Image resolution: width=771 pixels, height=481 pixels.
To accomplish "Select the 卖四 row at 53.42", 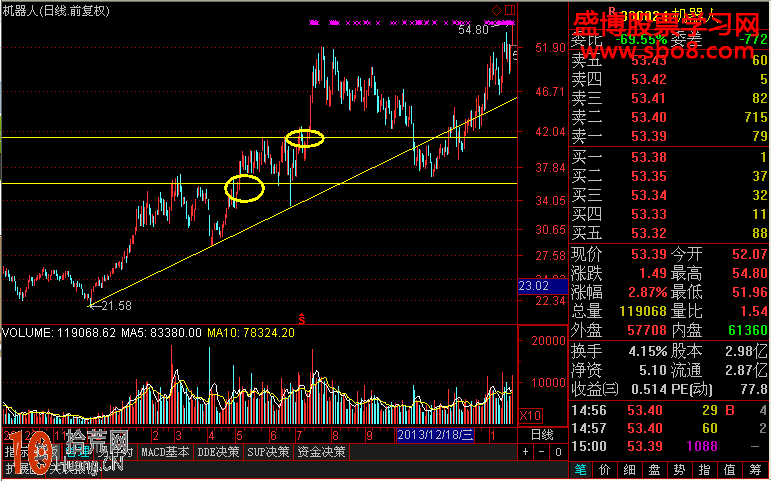I will point(669,79).
